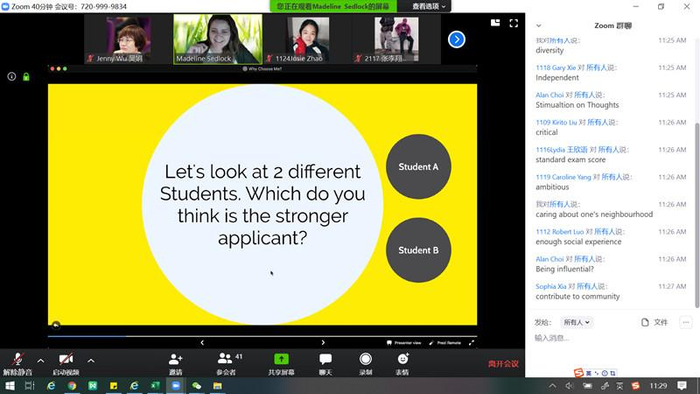This screenshot has height=394, width=700.
Task: Click sender name 'Alan Choi' above 'Stimualtion on Thoughts'
Action: 550,95
